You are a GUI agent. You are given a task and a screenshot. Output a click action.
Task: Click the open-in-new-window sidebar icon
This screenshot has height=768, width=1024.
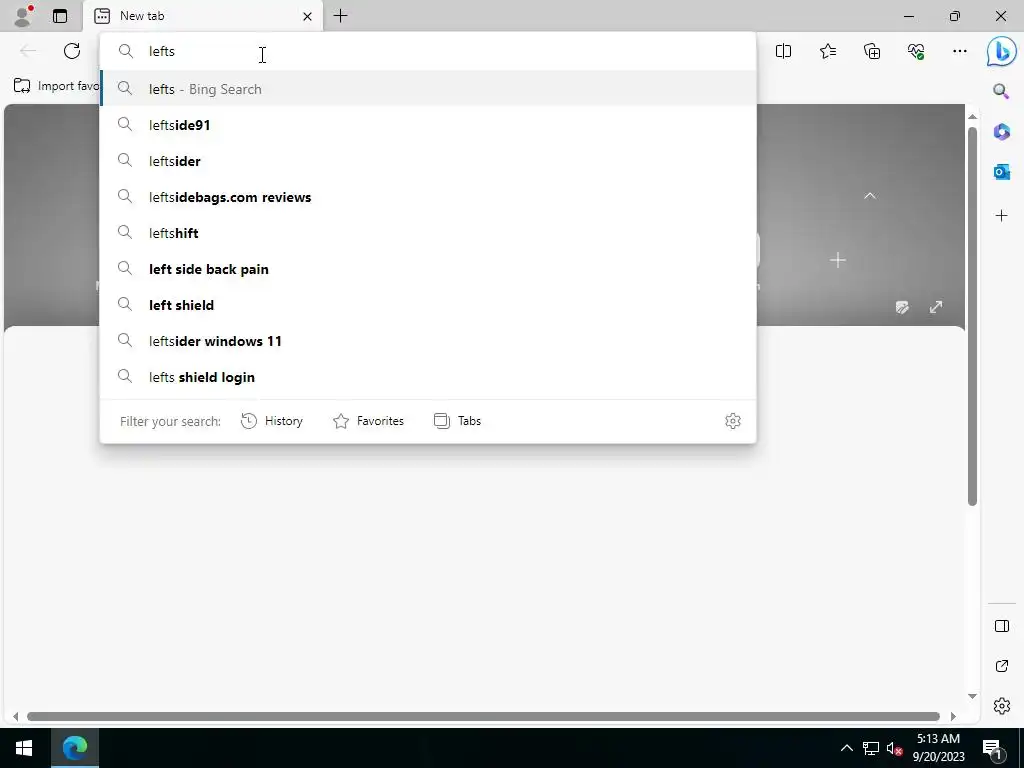1001,666
